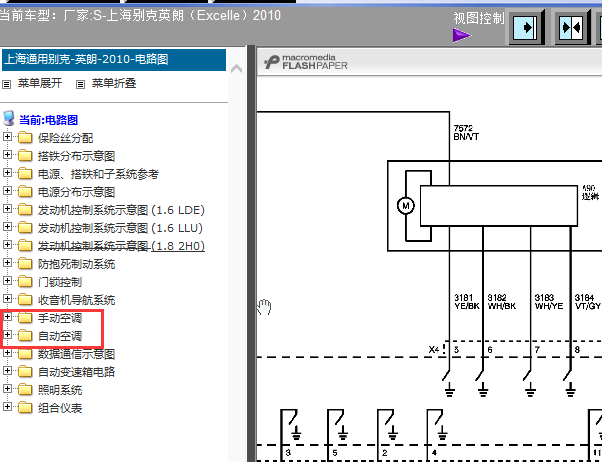
Task: Click the Macromedia FlashPaper logo
Action: pyautogui.click(x=306, y=62)
